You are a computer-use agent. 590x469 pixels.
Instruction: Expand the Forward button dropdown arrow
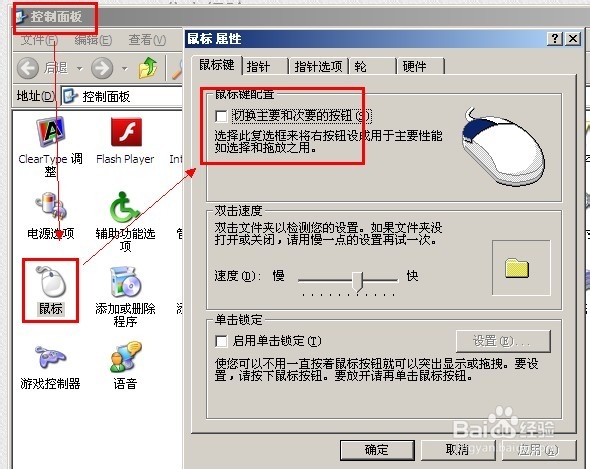(125, 69)
